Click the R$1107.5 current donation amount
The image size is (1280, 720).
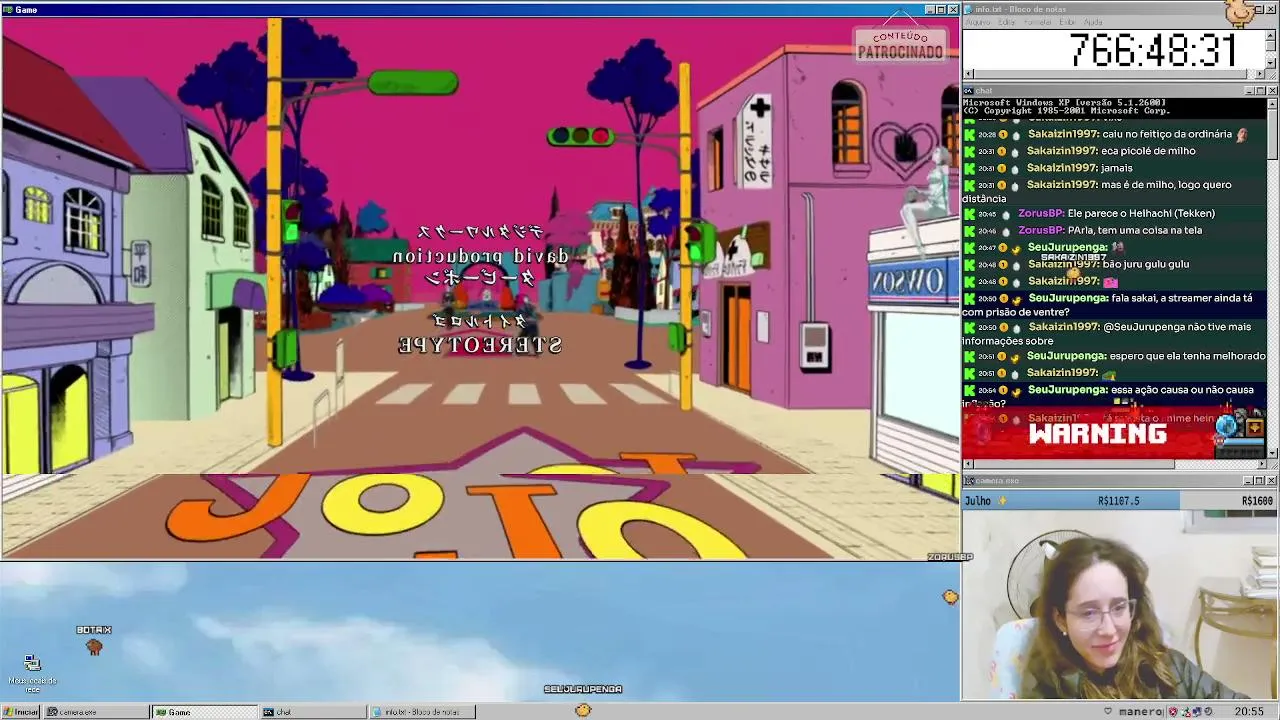[1119, 501]
